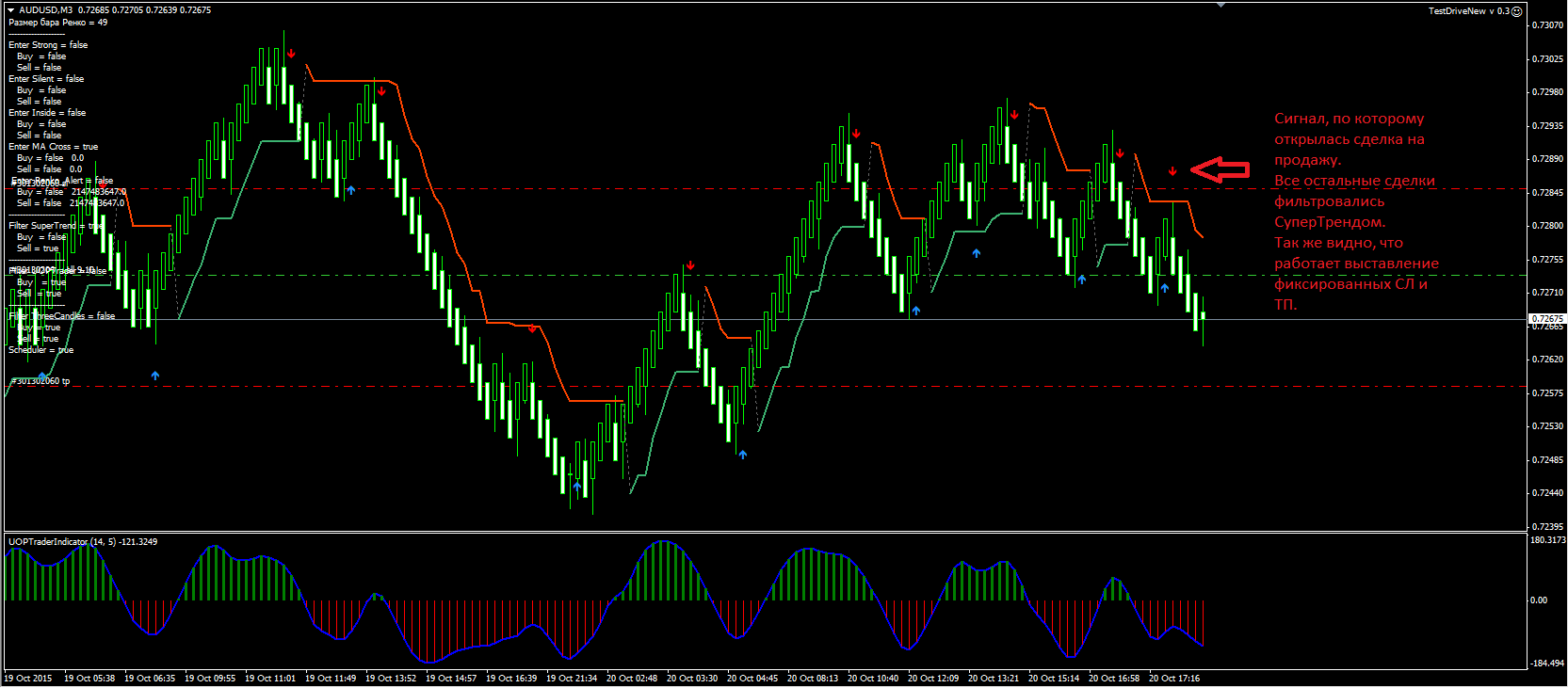This screenshot has height=688, width=1568.
Task: Click price axis label 0.72800
Action: (x=1547, y=226)
